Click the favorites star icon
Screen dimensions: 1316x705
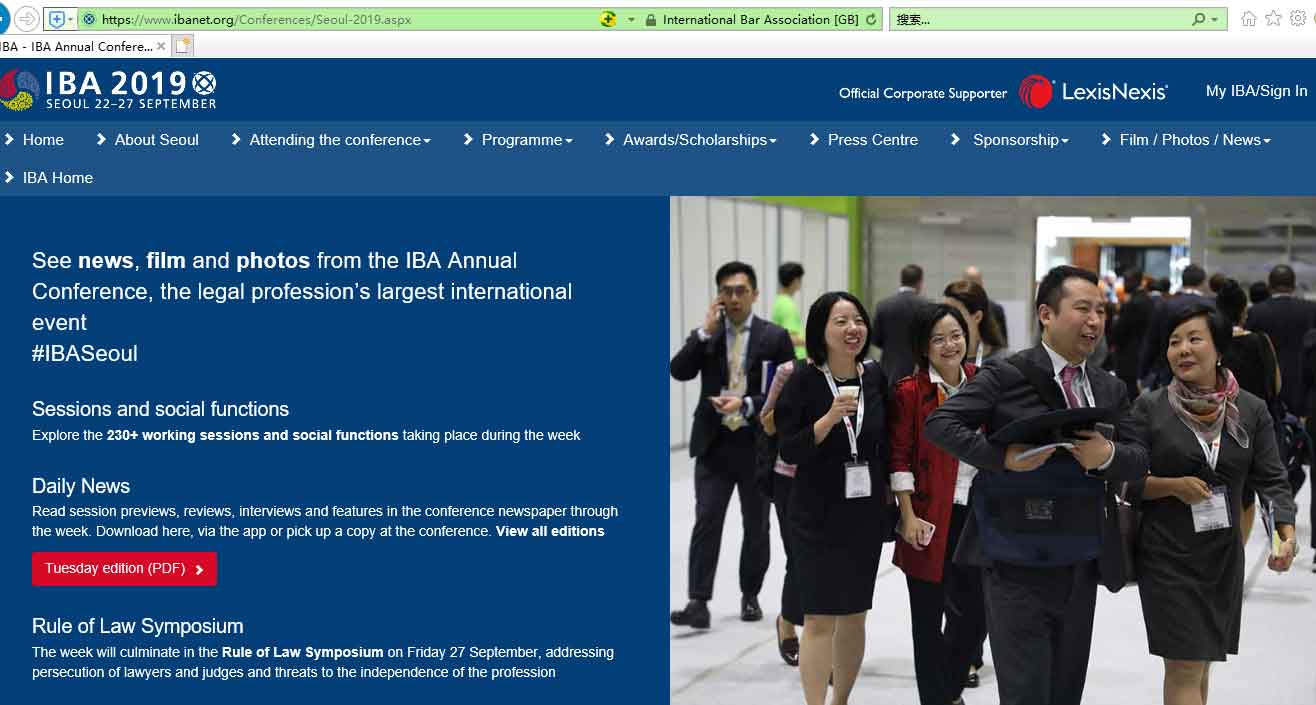pos(1273,19)
